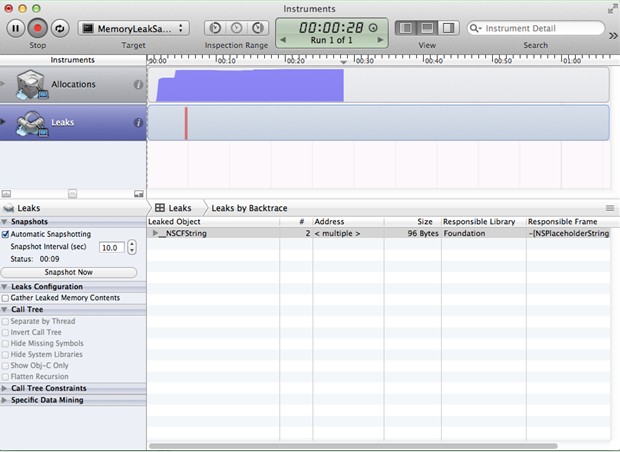Collapse the Call Tree section
This screenshot has height=452, width=620.
4,309
